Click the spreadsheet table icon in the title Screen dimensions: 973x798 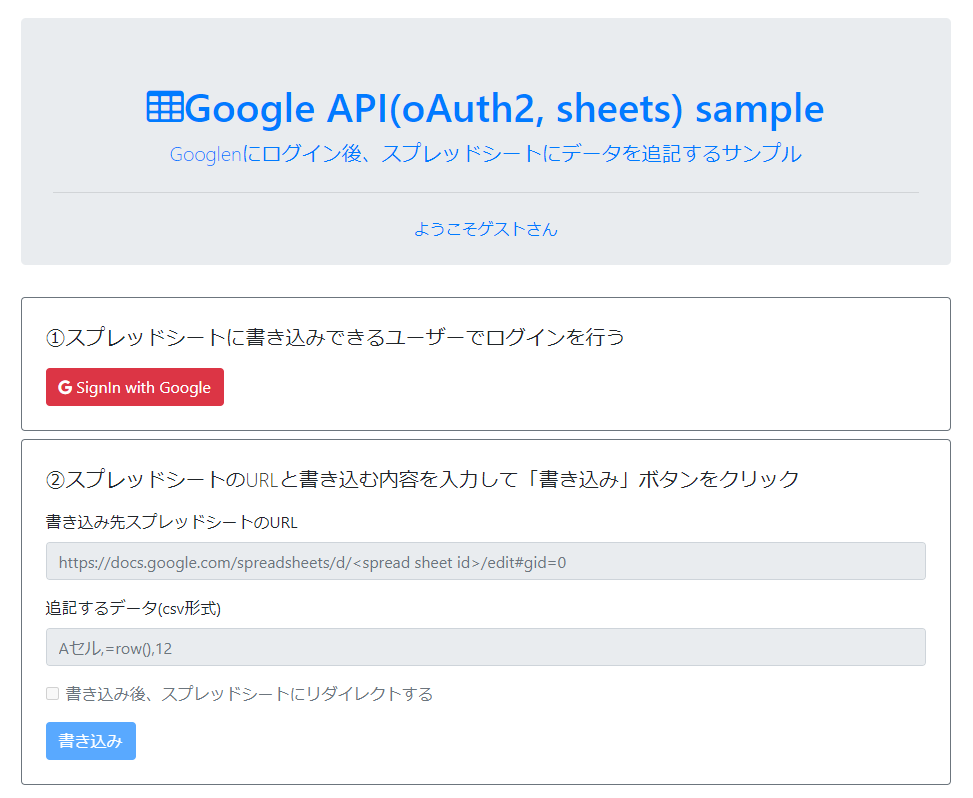point(164,107)
